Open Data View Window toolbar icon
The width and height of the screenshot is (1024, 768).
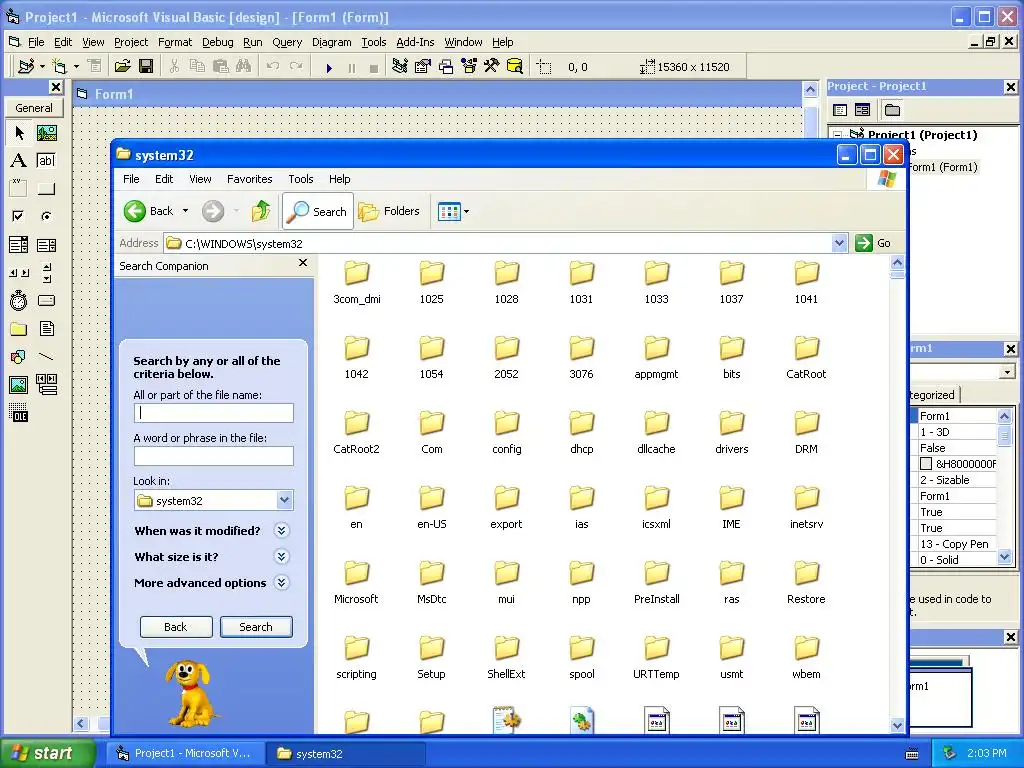tap(515, 66)
